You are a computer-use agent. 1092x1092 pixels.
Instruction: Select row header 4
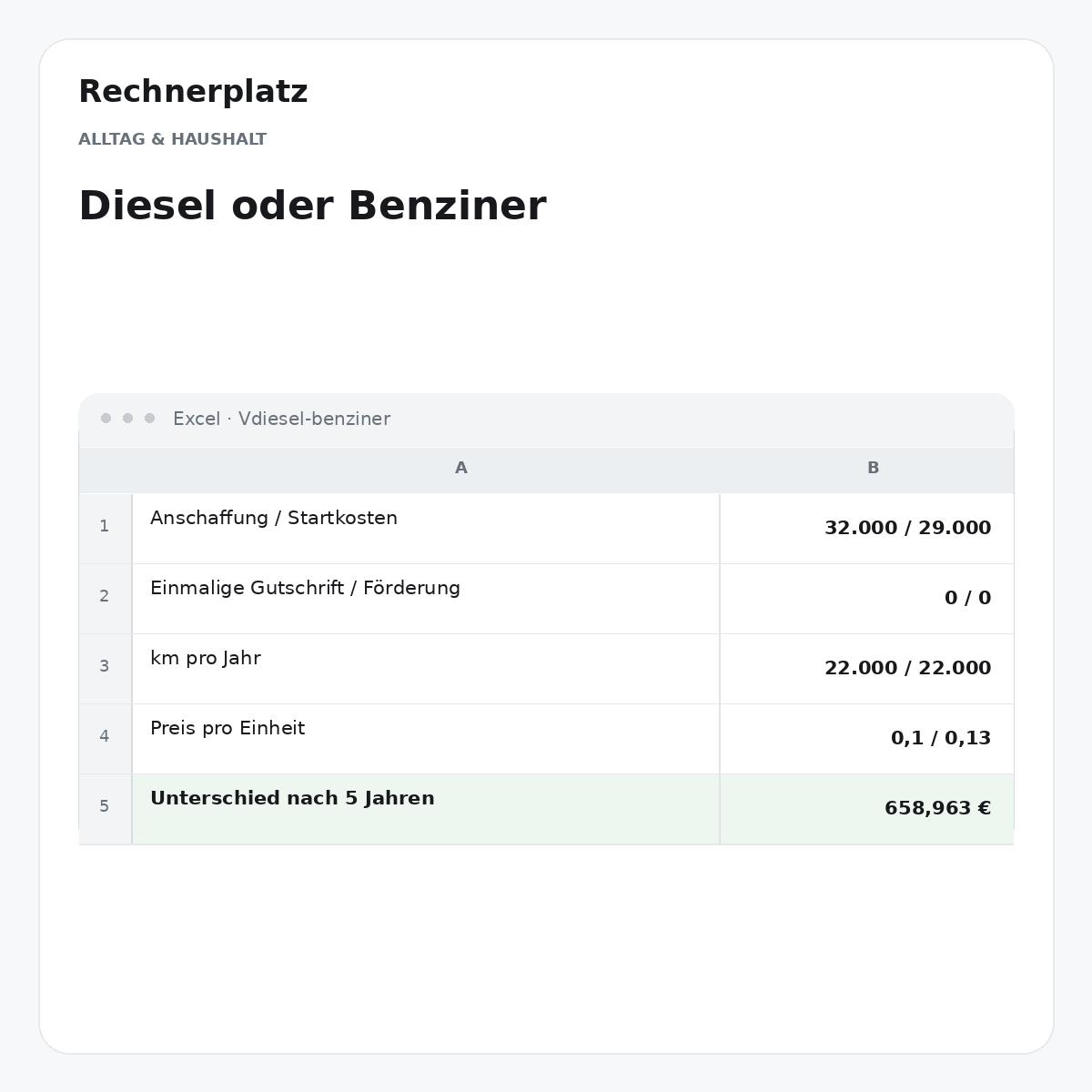point(105,738)
